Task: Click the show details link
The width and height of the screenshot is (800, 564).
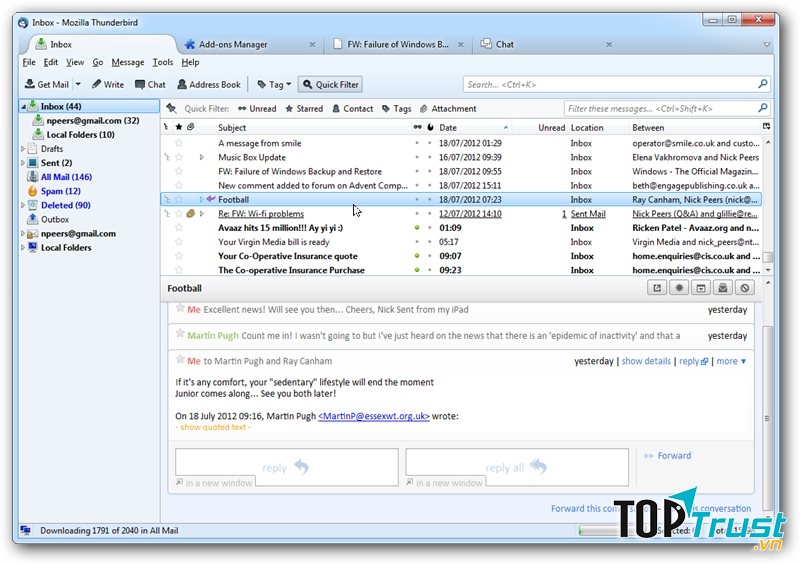Action: tap(646, 361)
